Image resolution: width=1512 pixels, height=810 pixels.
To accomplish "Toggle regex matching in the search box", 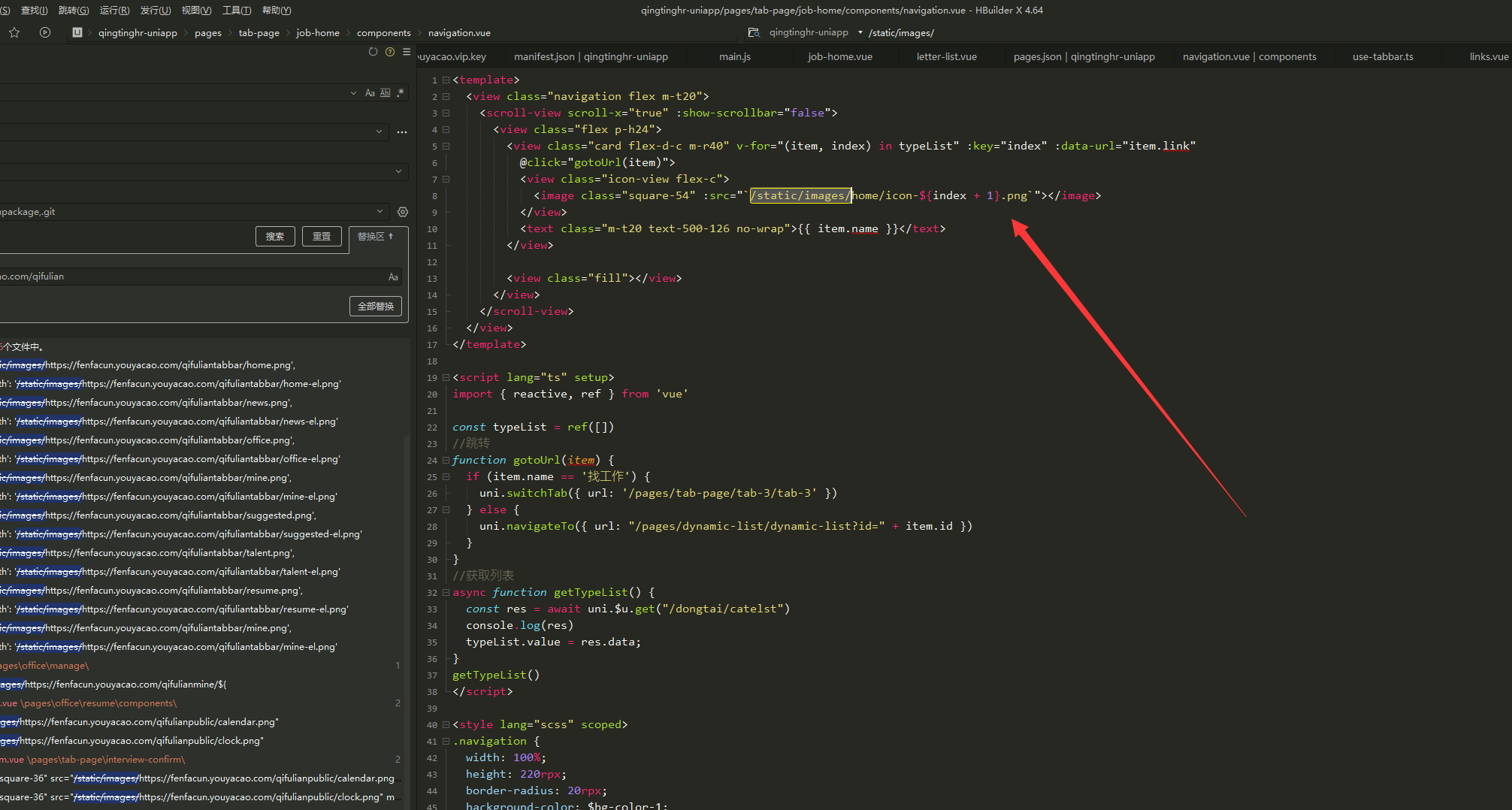I will (x=401, y=92).
